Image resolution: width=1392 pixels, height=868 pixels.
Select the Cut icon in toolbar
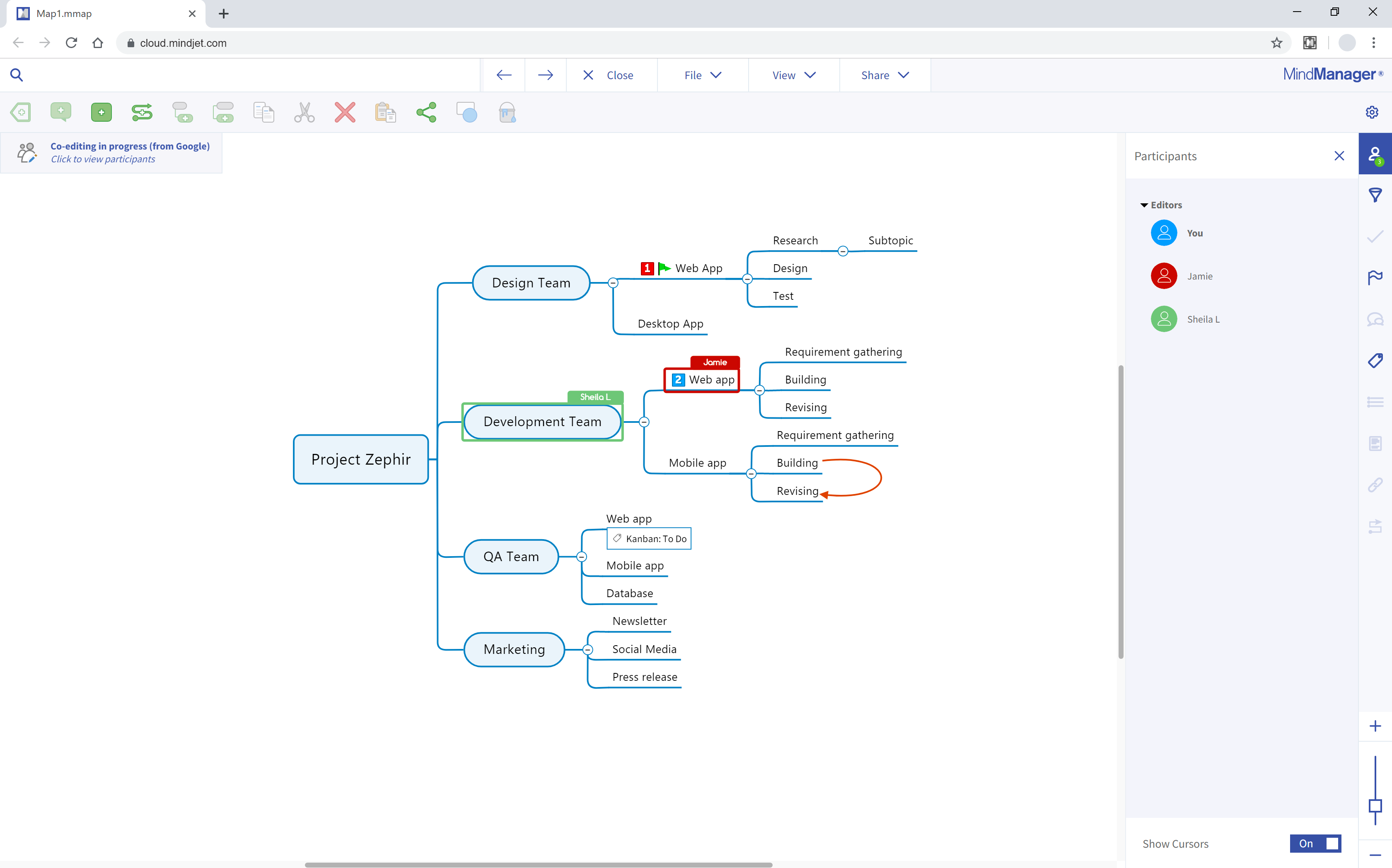click(x=305, y=112)
